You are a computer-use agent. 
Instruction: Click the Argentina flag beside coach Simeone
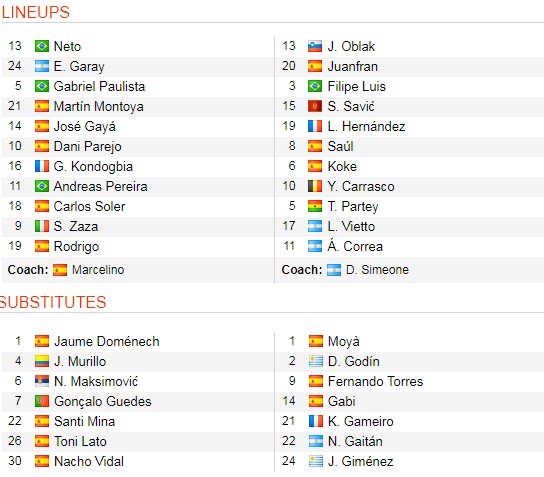(334, 270)
